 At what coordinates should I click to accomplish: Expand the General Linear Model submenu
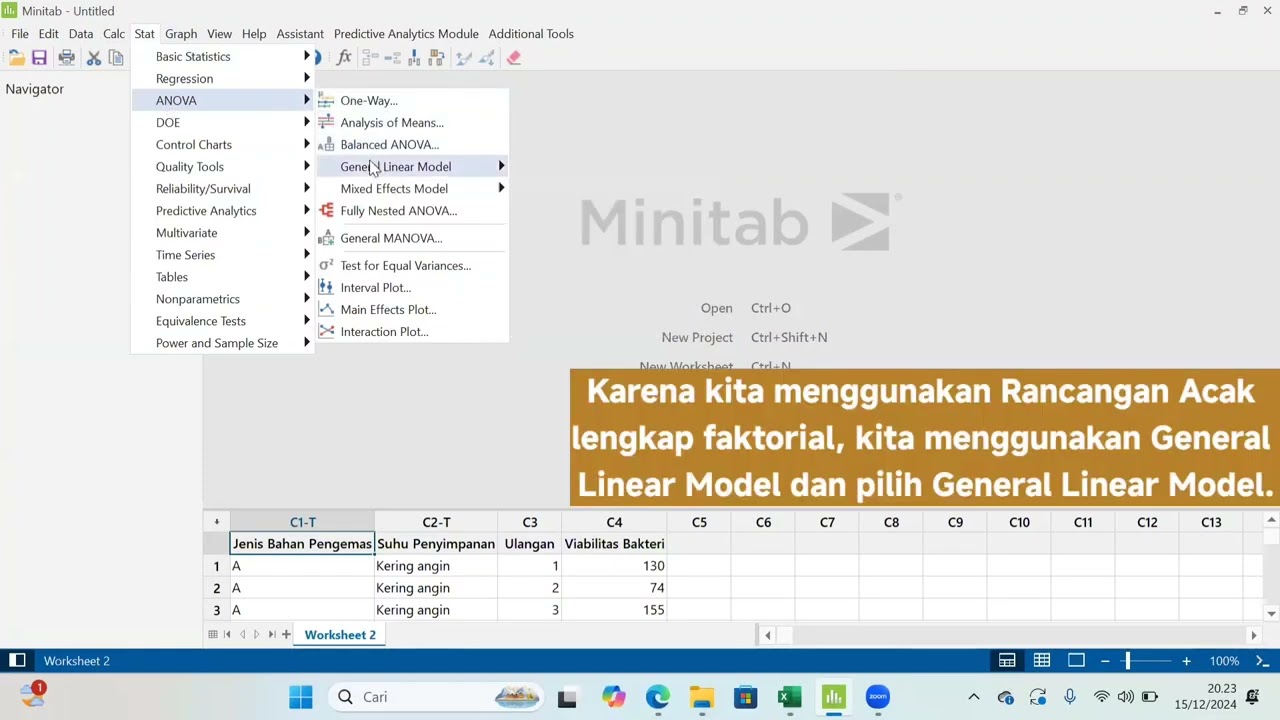click(x=412, y=166)
